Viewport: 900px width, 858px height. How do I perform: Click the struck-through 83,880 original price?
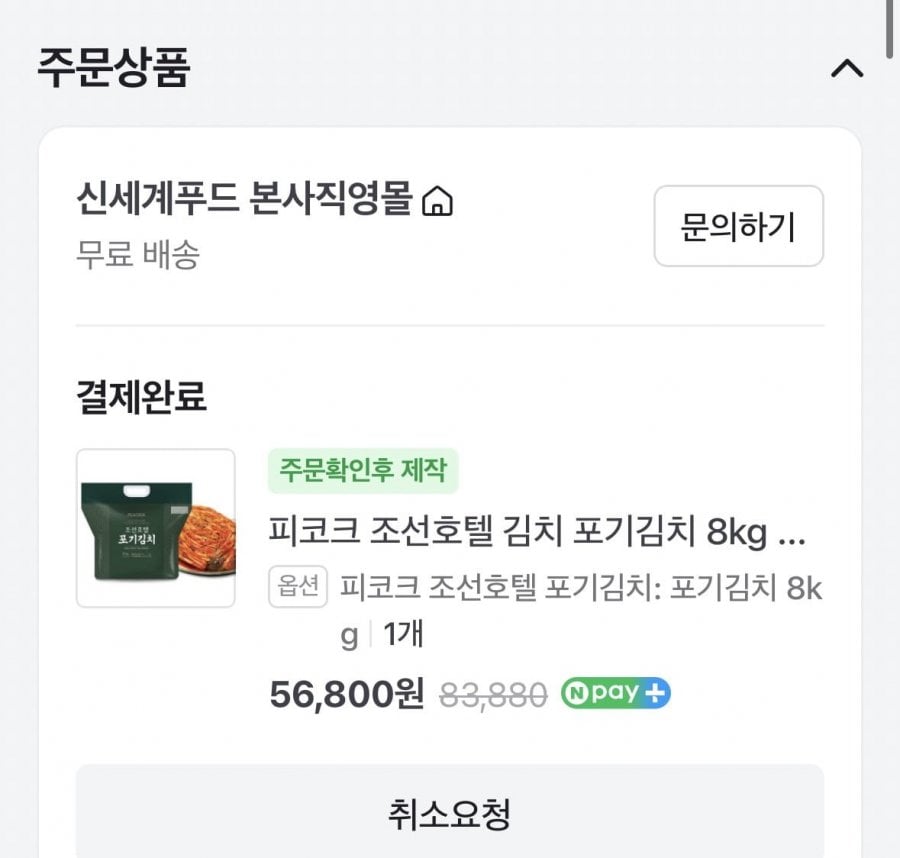click(x=493, y=694)
